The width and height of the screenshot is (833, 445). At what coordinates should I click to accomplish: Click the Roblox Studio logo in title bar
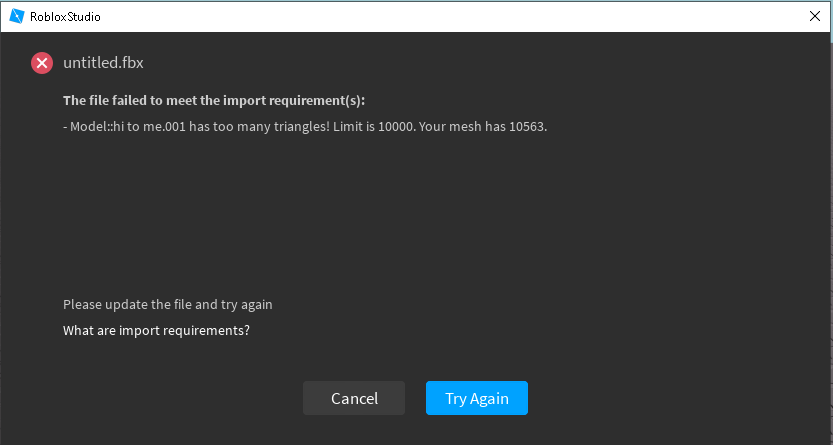click(16, 17)
